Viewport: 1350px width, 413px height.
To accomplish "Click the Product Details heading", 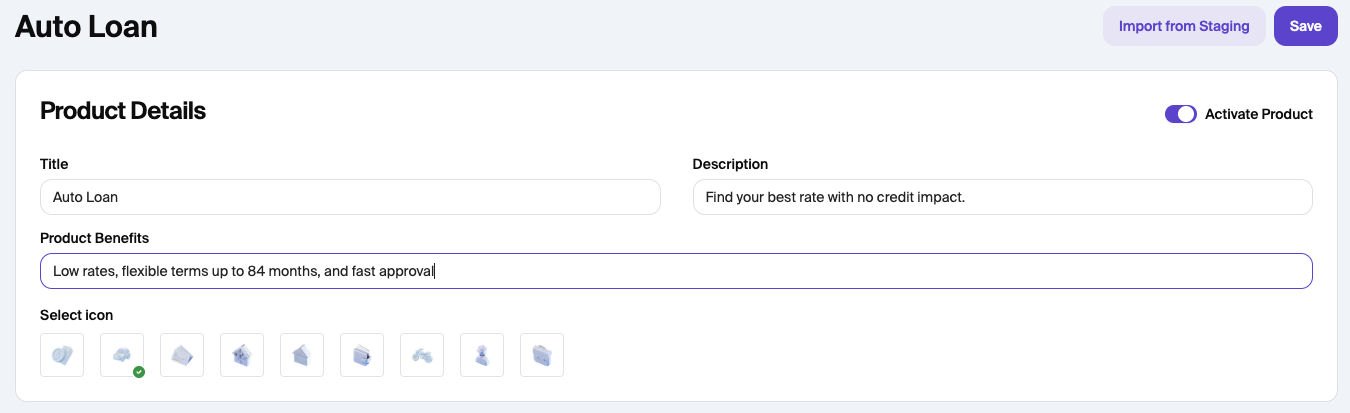I will click(x=123, y=111).
